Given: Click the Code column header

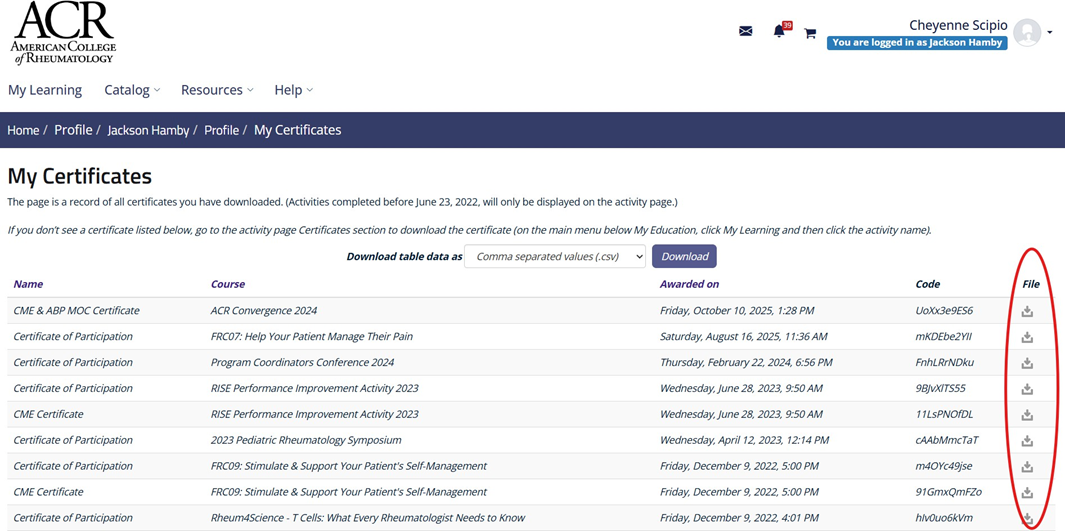Looking at the screenshot, I should coord(928,284).
